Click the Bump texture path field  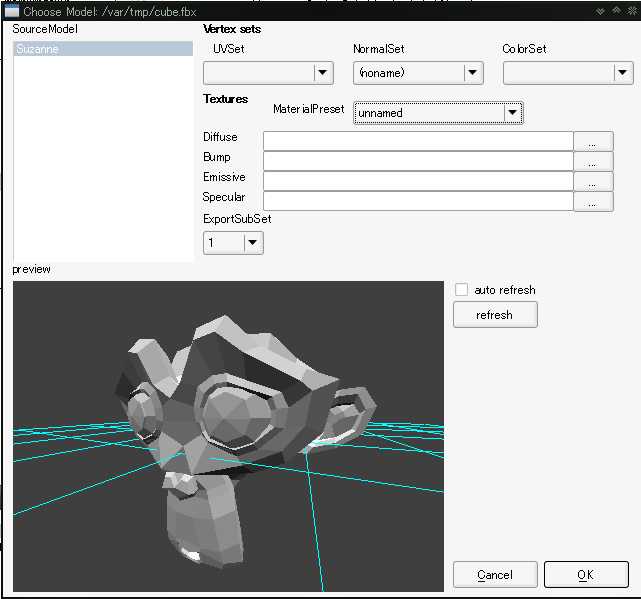click(418, 161)
